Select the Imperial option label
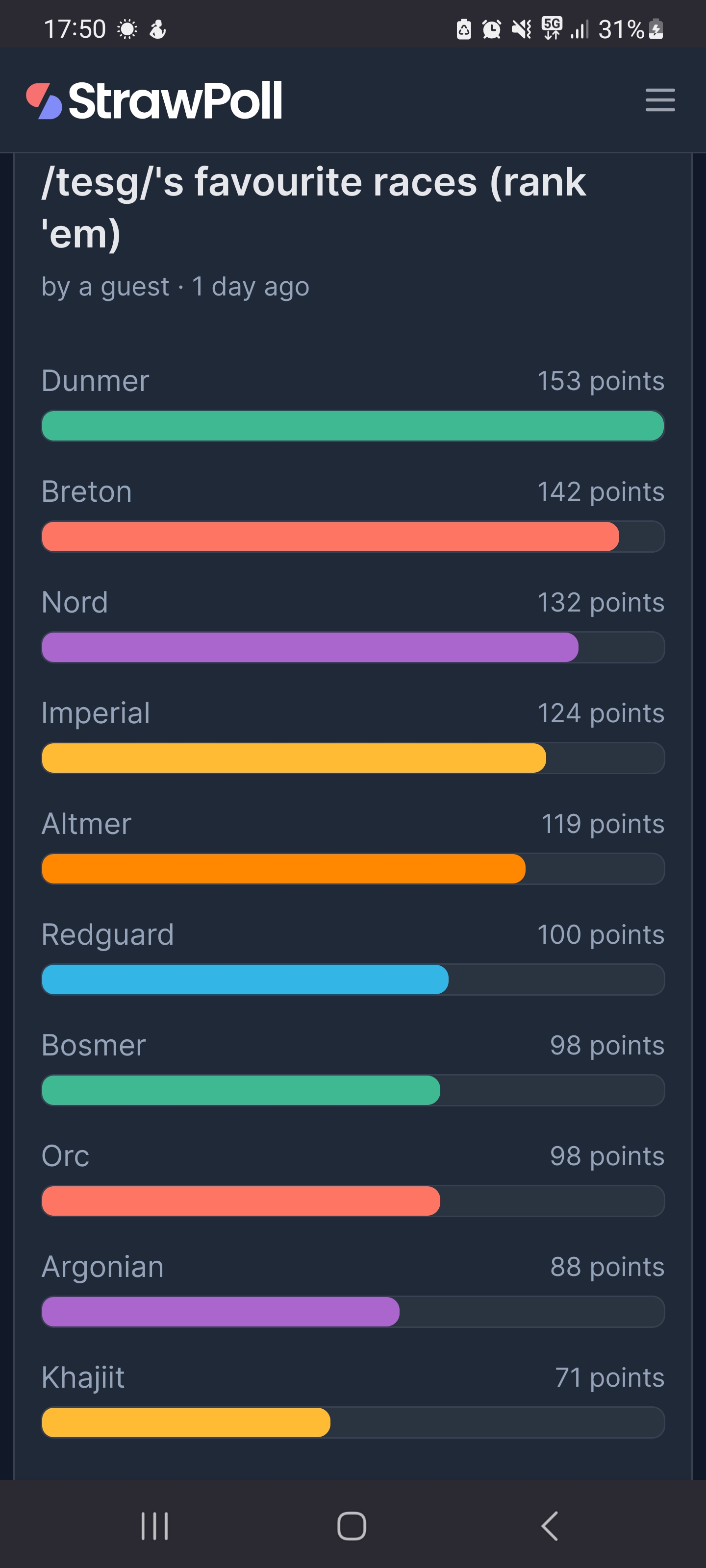This screenshot has width=706, height=1568. 96,713
